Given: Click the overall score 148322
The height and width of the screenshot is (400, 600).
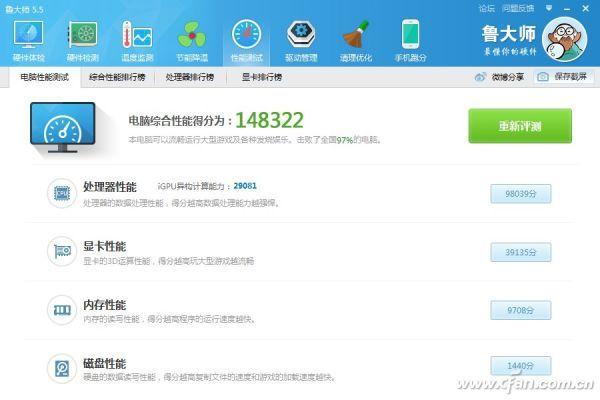Looking at the screenshot, I should (x=269, y=120).
